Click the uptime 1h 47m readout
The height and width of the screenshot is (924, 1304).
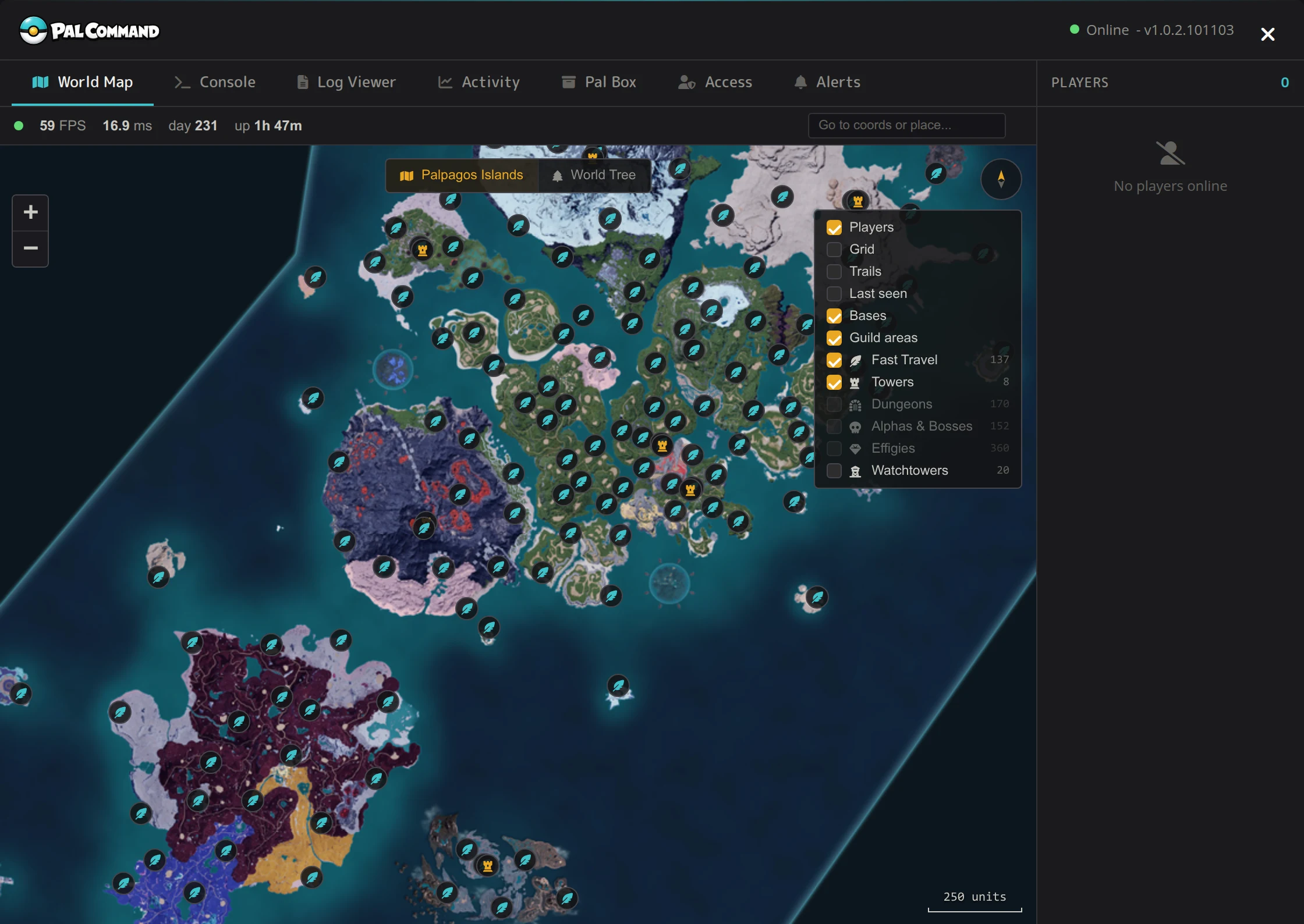pyautogui.click(x=268, y=126)
